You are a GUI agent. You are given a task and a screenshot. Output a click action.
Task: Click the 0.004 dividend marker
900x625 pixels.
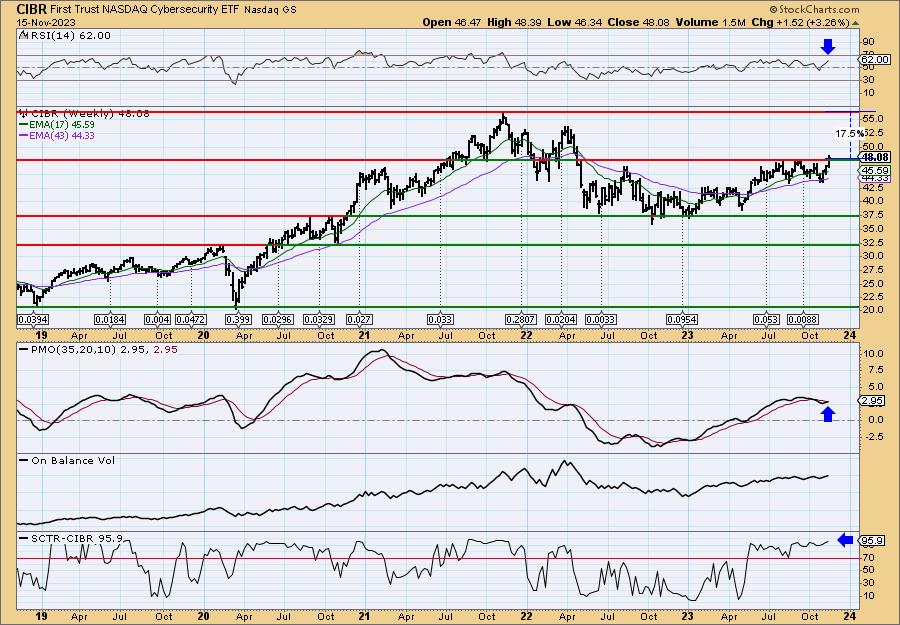tap(157, 320)
